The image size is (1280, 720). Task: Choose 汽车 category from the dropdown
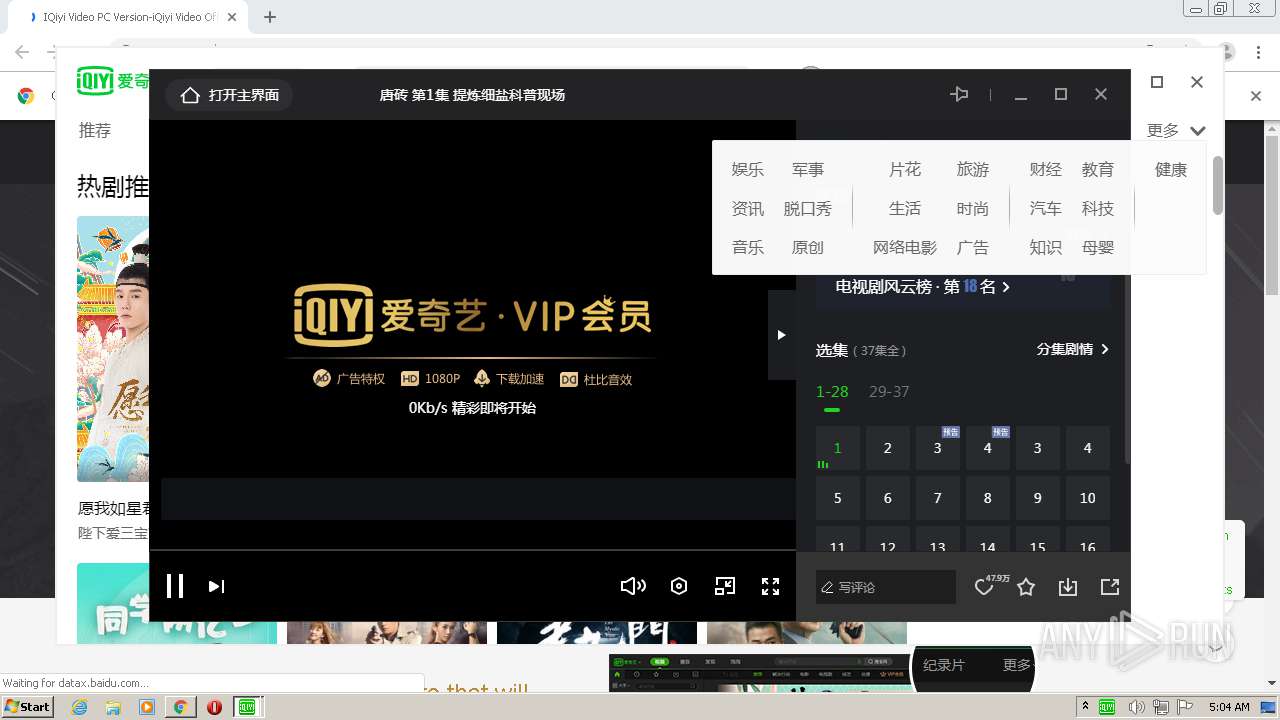(x=1046, y=209)
